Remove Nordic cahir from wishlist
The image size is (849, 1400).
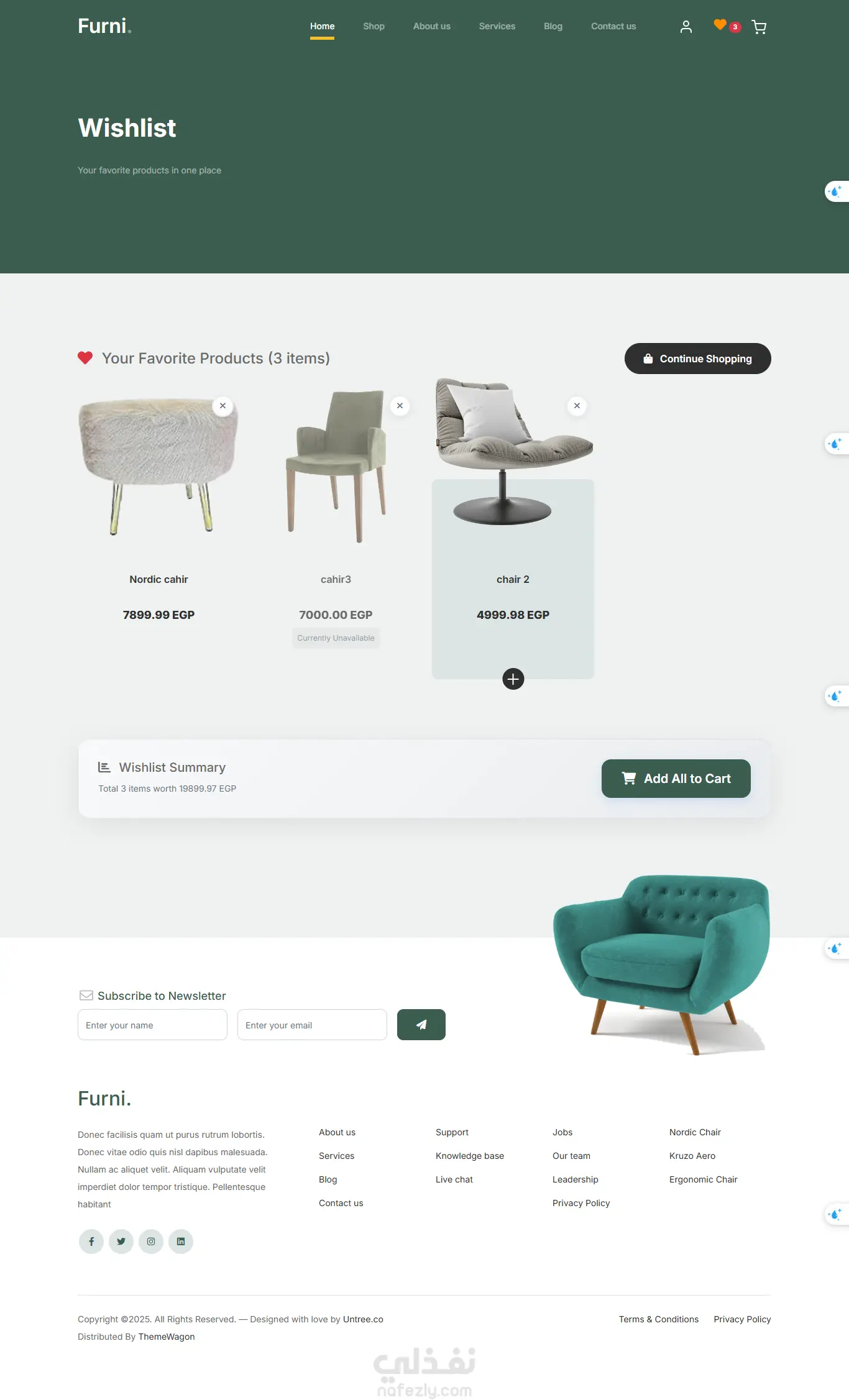coord(223,406)
